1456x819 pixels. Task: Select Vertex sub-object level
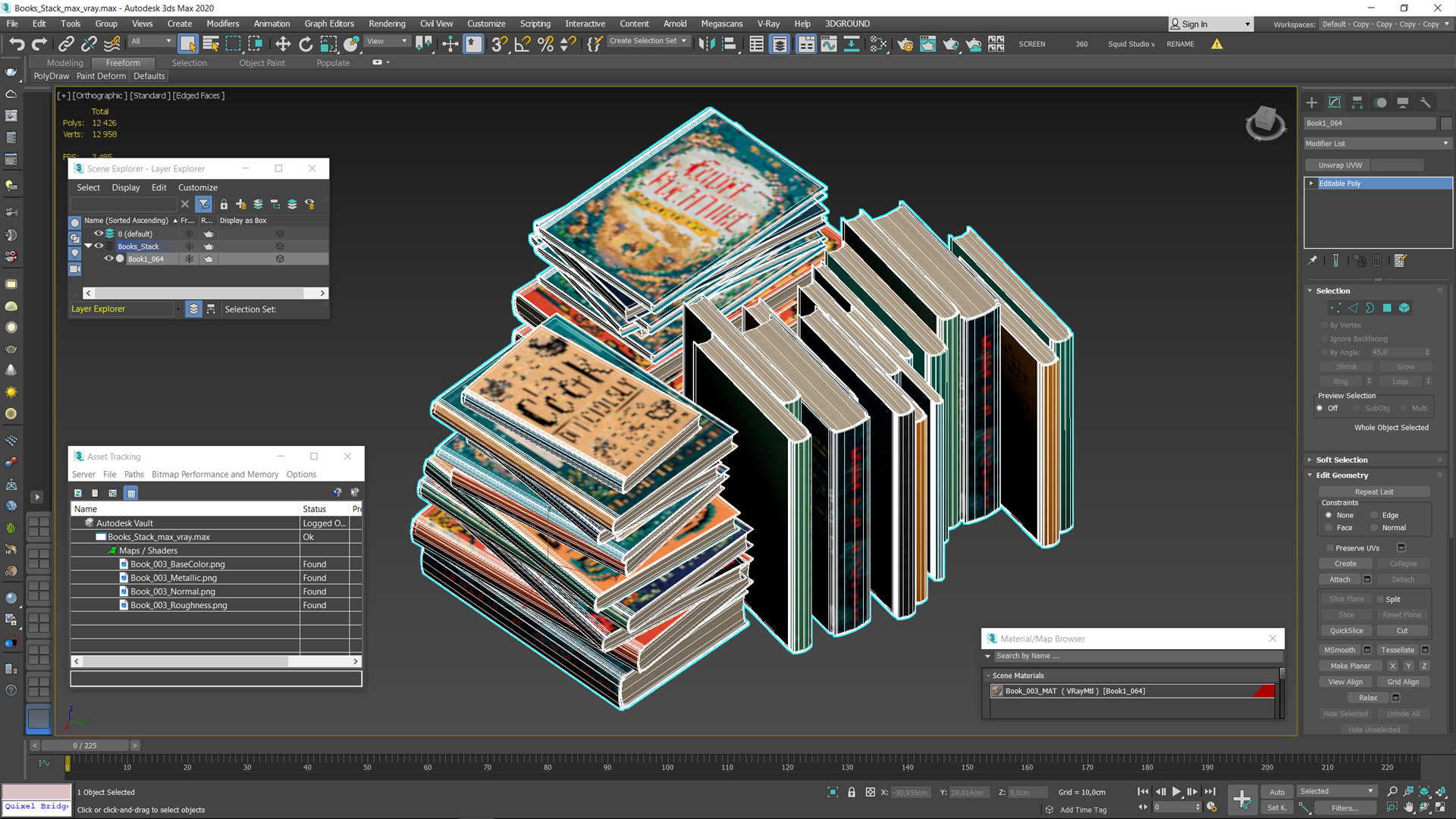coord(1335,308)
